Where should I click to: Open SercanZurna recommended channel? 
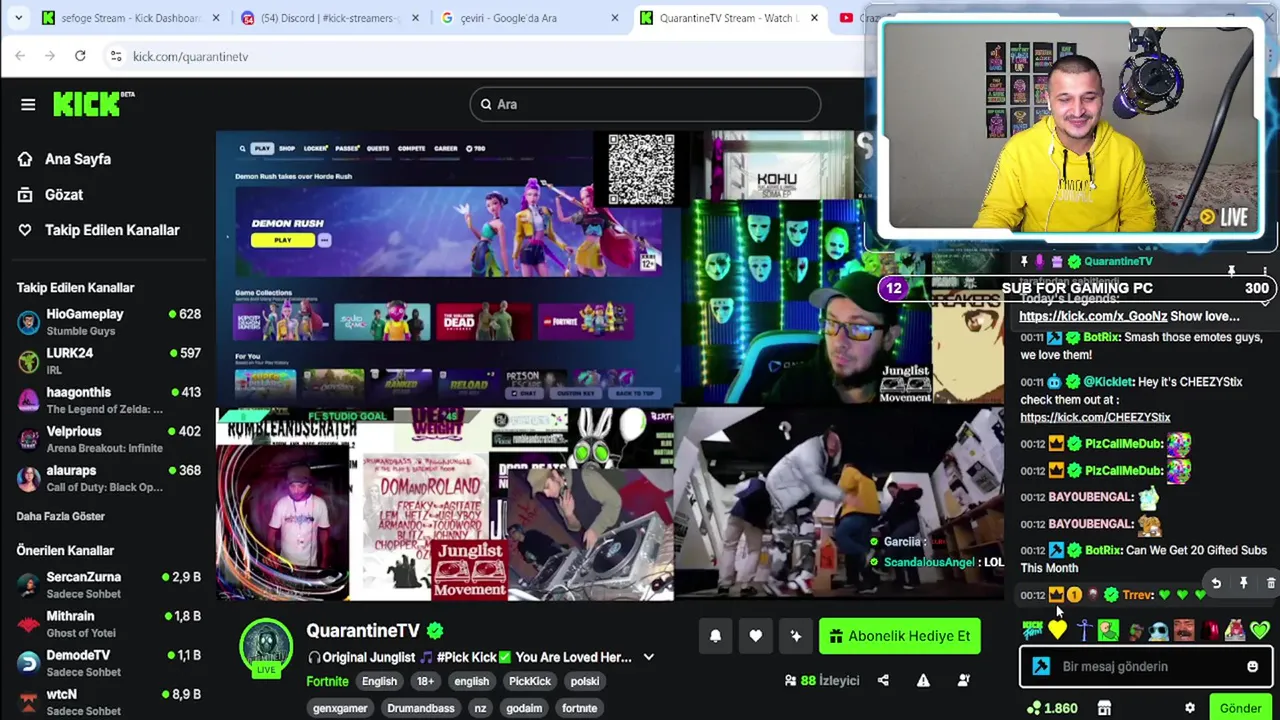pos(108,585)
